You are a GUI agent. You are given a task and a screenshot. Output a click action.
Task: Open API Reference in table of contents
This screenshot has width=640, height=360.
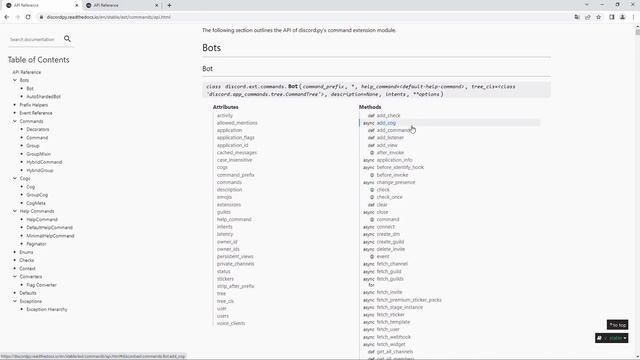point(27,72)
